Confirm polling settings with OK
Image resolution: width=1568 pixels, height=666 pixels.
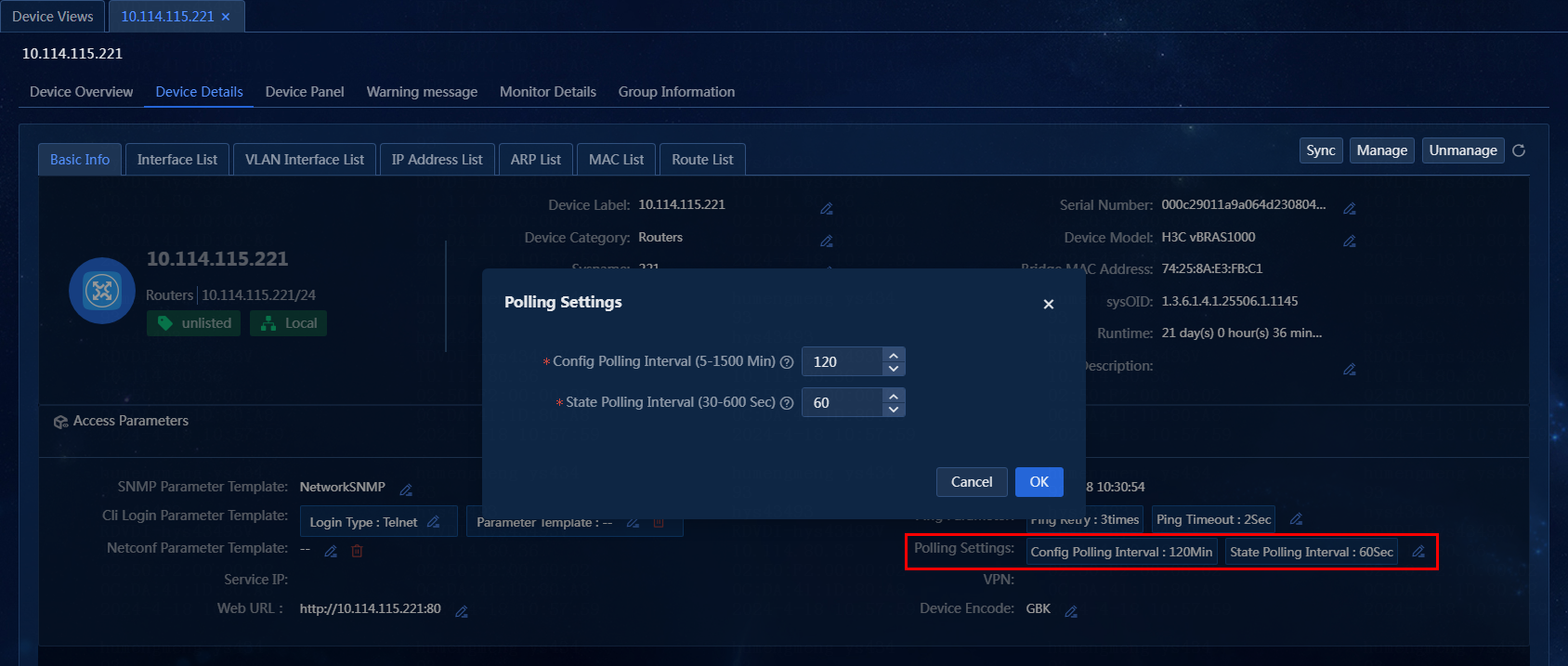(1039, 482)
